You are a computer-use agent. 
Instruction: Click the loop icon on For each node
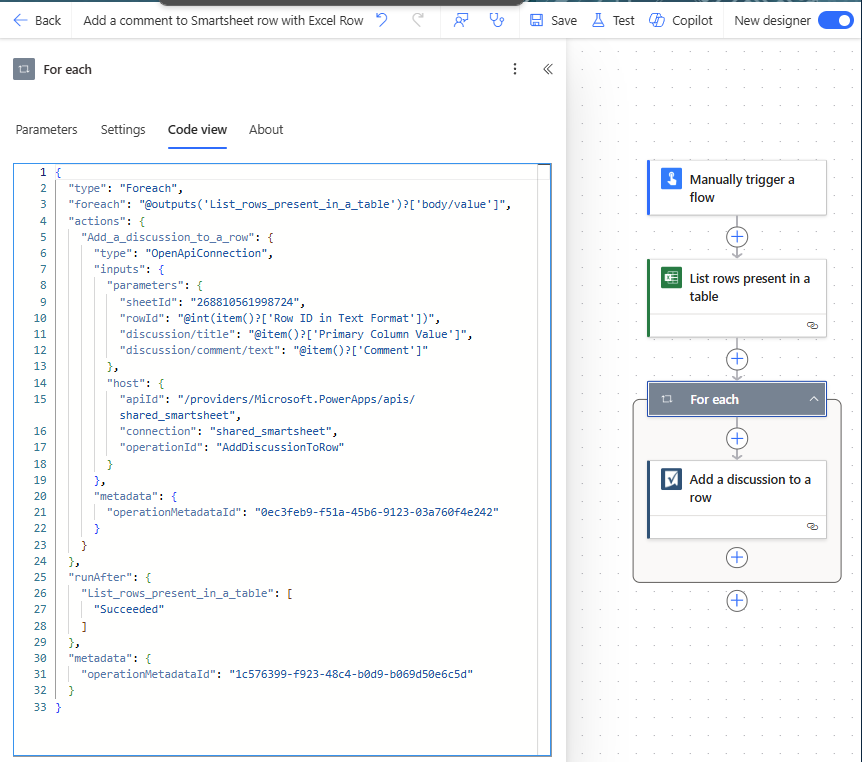coord(667,399)
